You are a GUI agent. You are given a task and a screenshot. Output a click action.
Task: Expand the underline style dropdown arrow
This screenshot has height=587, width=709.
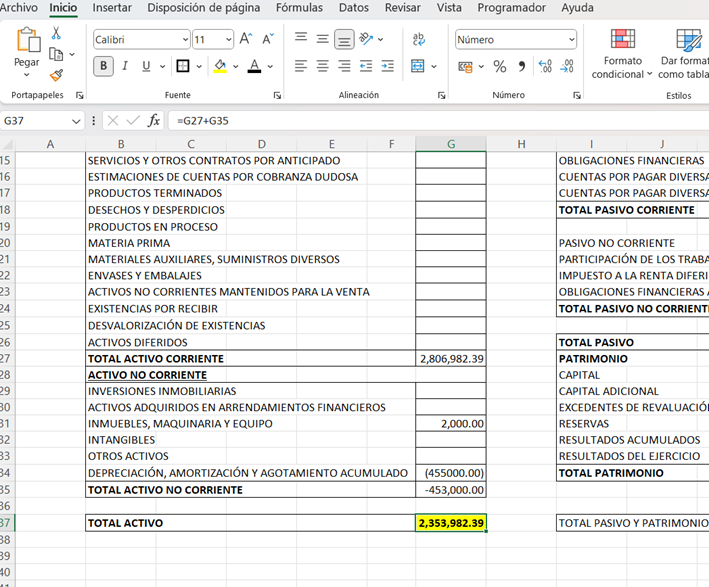pos(162,66)
